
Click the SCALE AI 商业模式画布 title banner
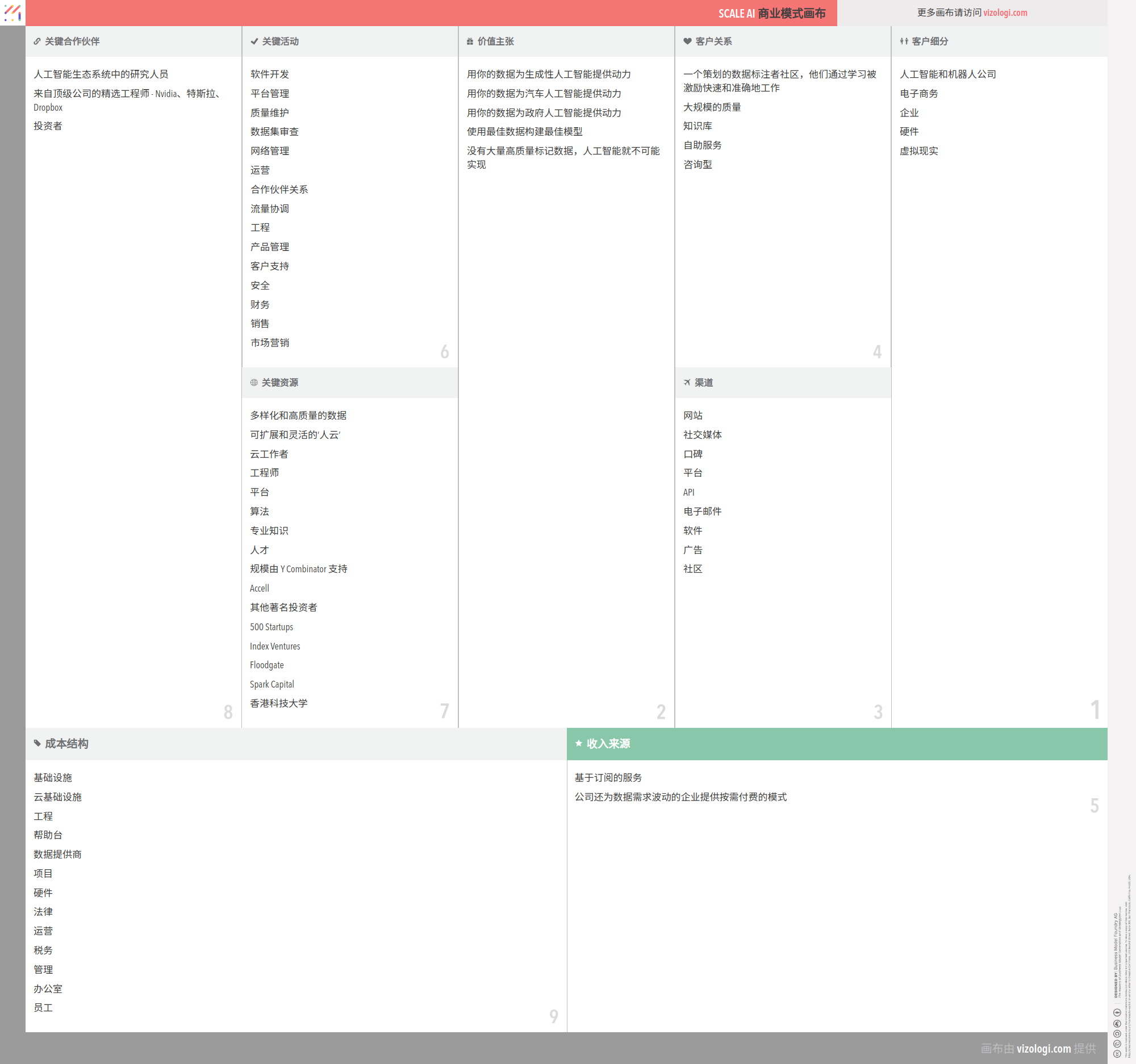click(x=771, y=13)
